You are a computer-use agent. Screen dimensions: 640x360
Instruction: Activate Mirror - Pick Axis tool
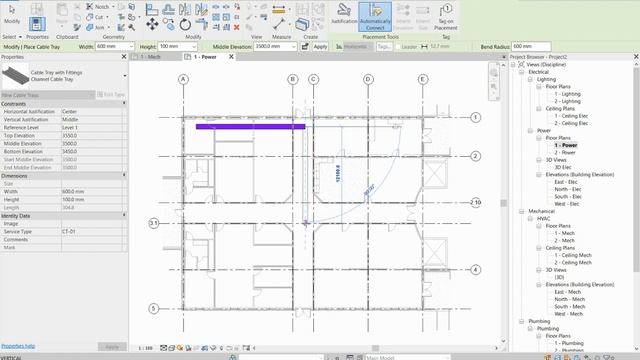[184, 10]
